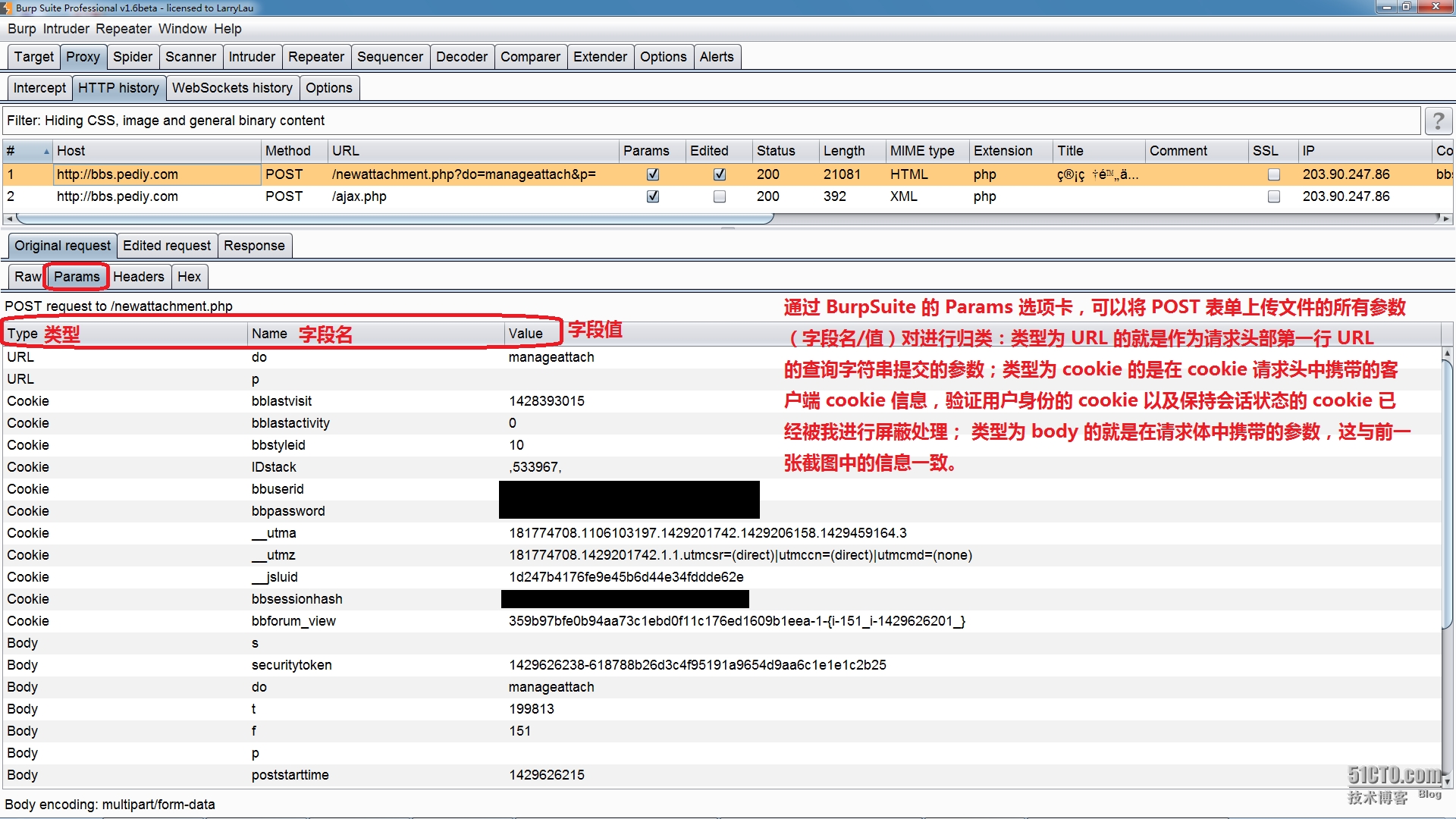Screen dimensions: 1456x819
Task: Select the bbsessionhash cookie row
Action: [722, 599]
